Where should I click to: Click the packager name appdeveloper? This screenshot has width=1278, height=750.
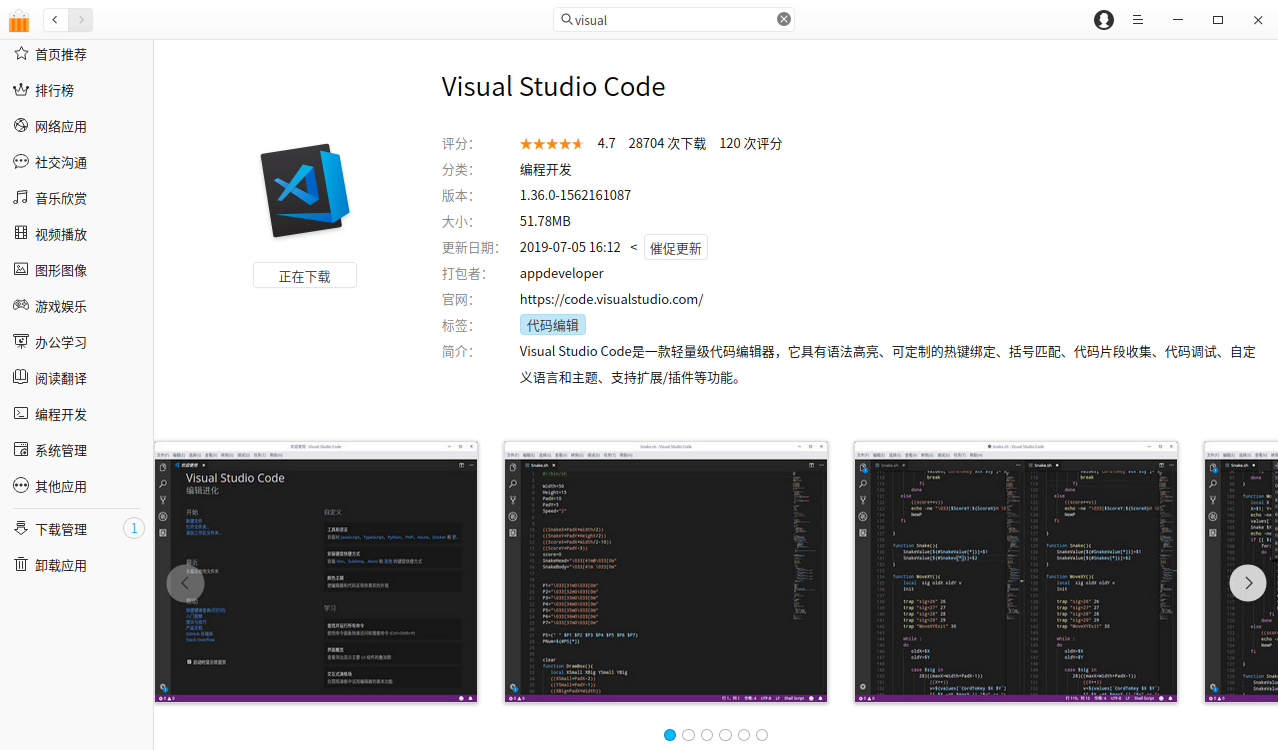pos(562,273)
